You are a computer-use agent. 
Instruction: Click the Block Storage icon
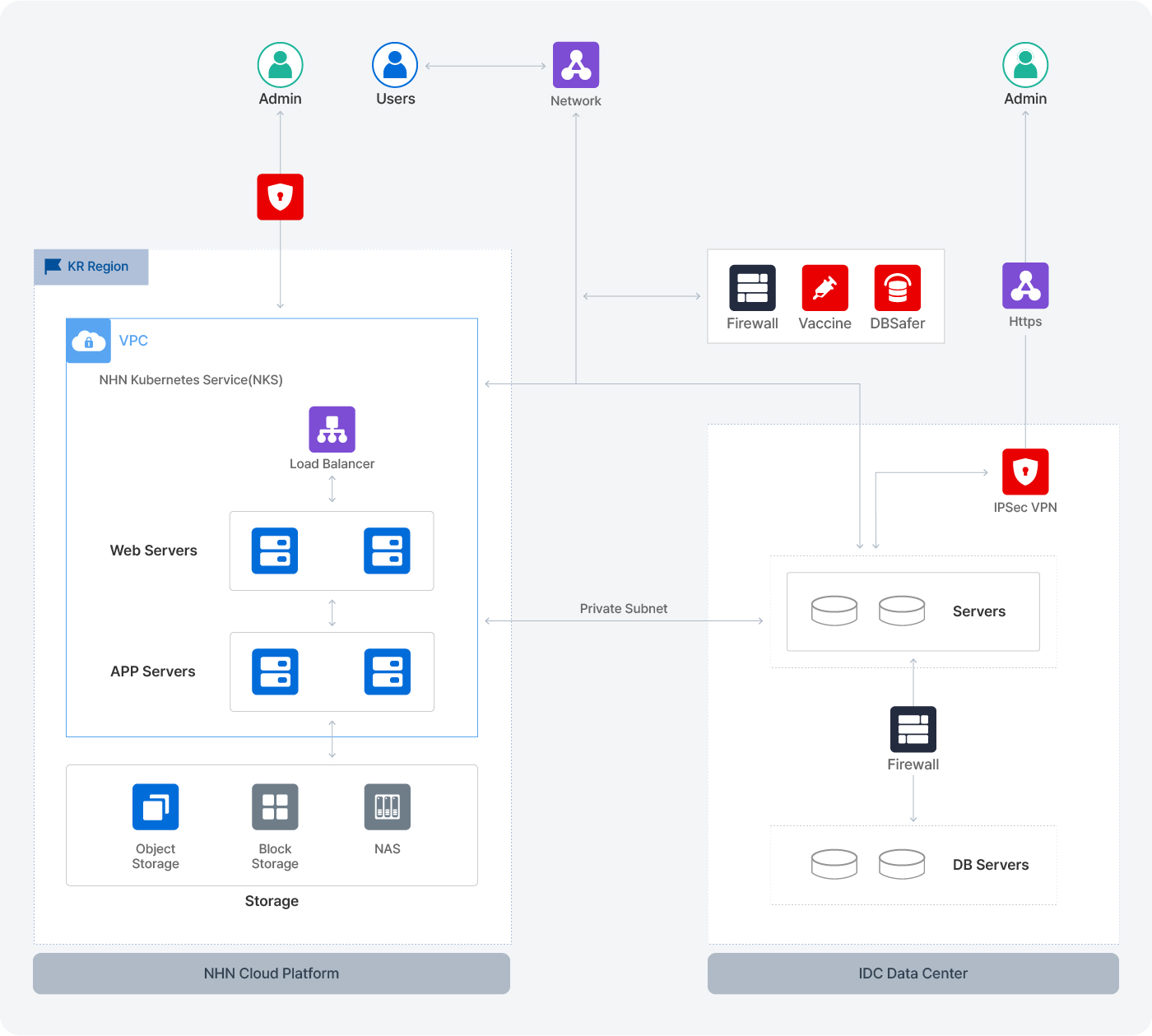[x=275, y=807]
